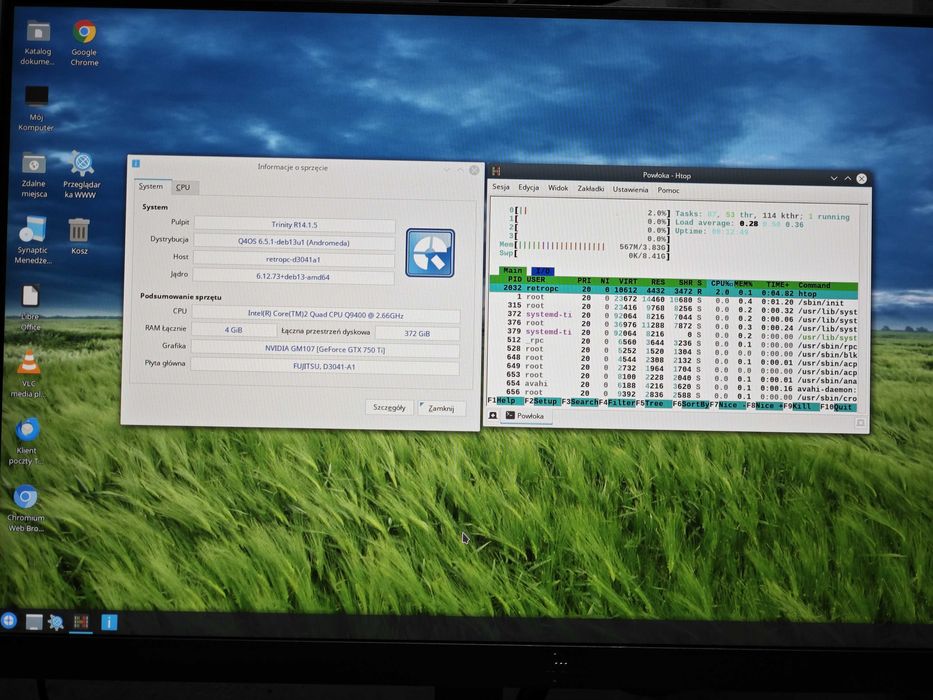Click the info icon in hardware dialog title
This screenshot has height=700, width=933.
click(136, 164)
